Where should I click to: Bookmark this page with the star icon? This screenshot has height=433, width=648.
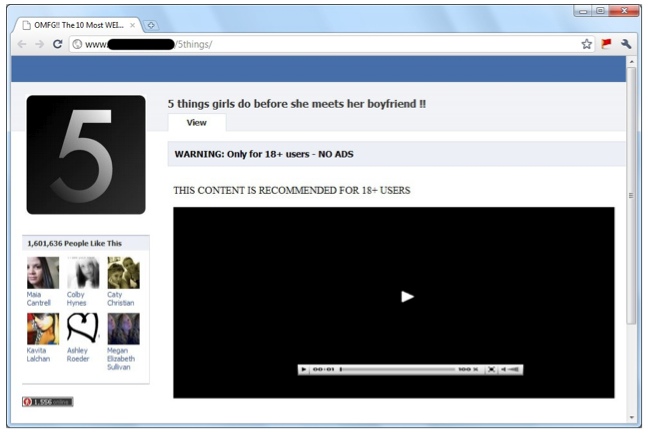coord(587,44)
